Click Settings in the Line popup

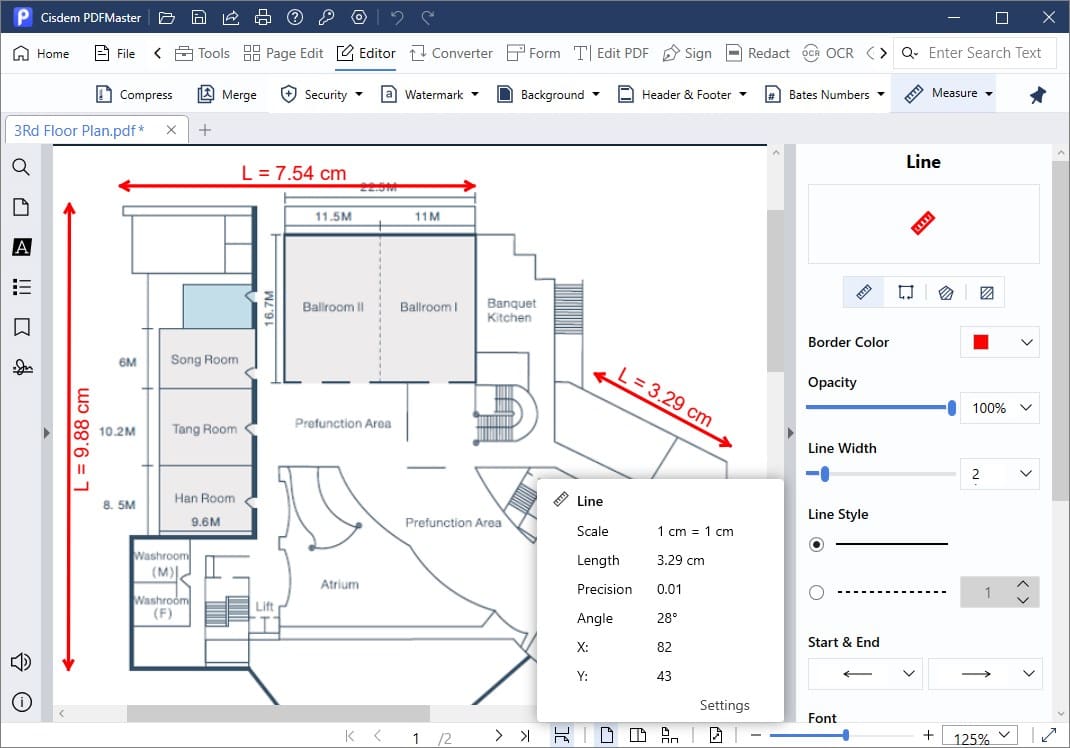[x=724, y=705]
